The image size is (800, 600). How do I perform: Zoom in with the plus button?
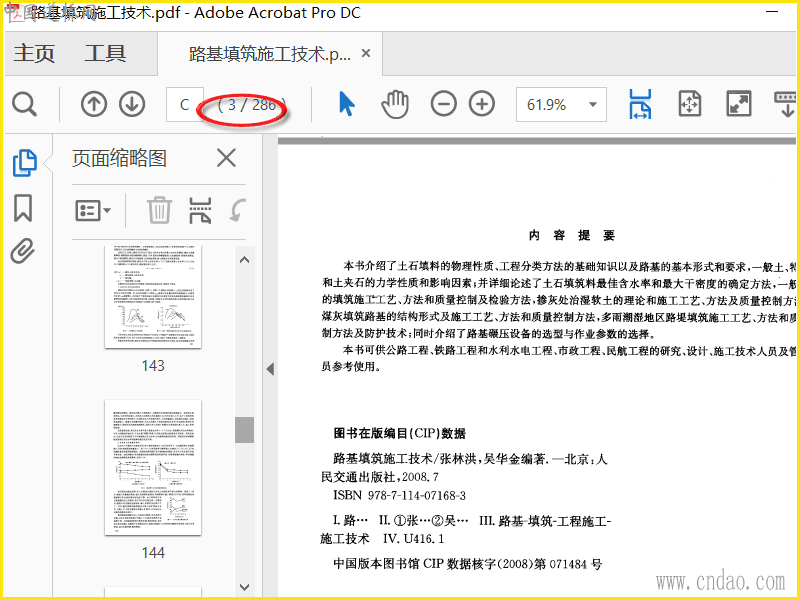(x=482, y=104)
